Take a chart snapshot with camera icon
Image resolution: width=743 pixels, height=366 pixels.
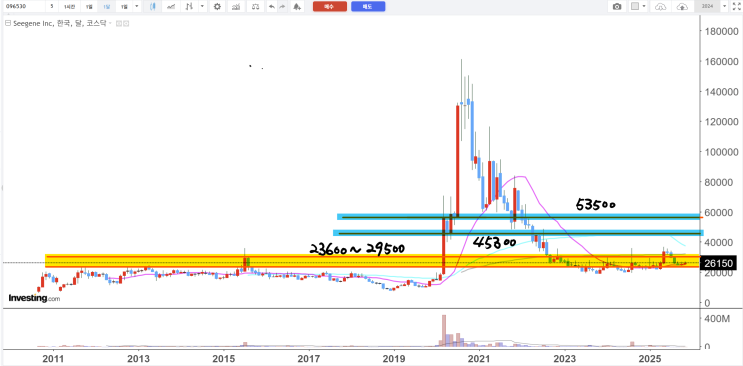coord(617,7)
